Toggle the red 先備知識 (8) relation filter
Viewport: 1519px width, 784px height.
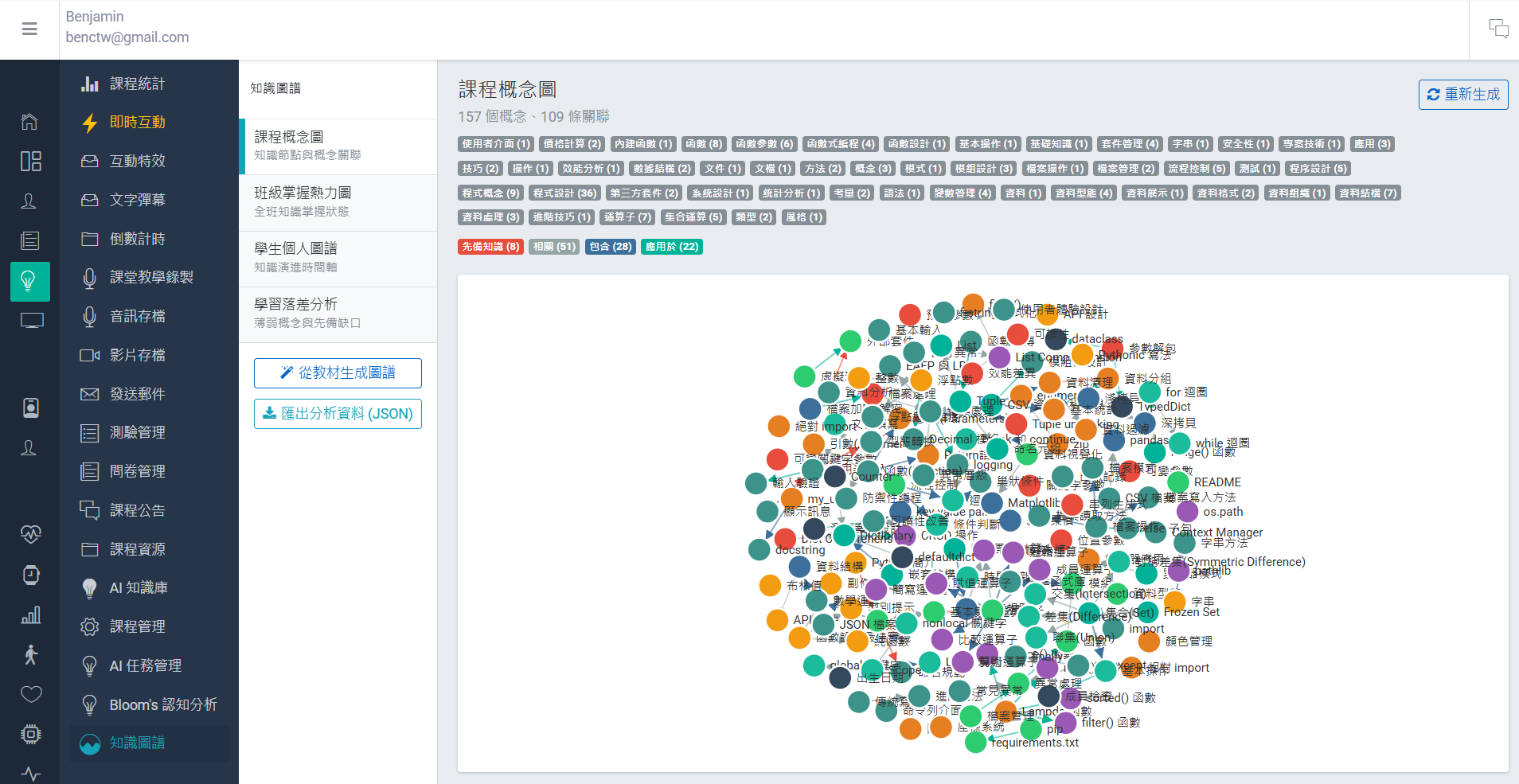[x=490, y=247]
